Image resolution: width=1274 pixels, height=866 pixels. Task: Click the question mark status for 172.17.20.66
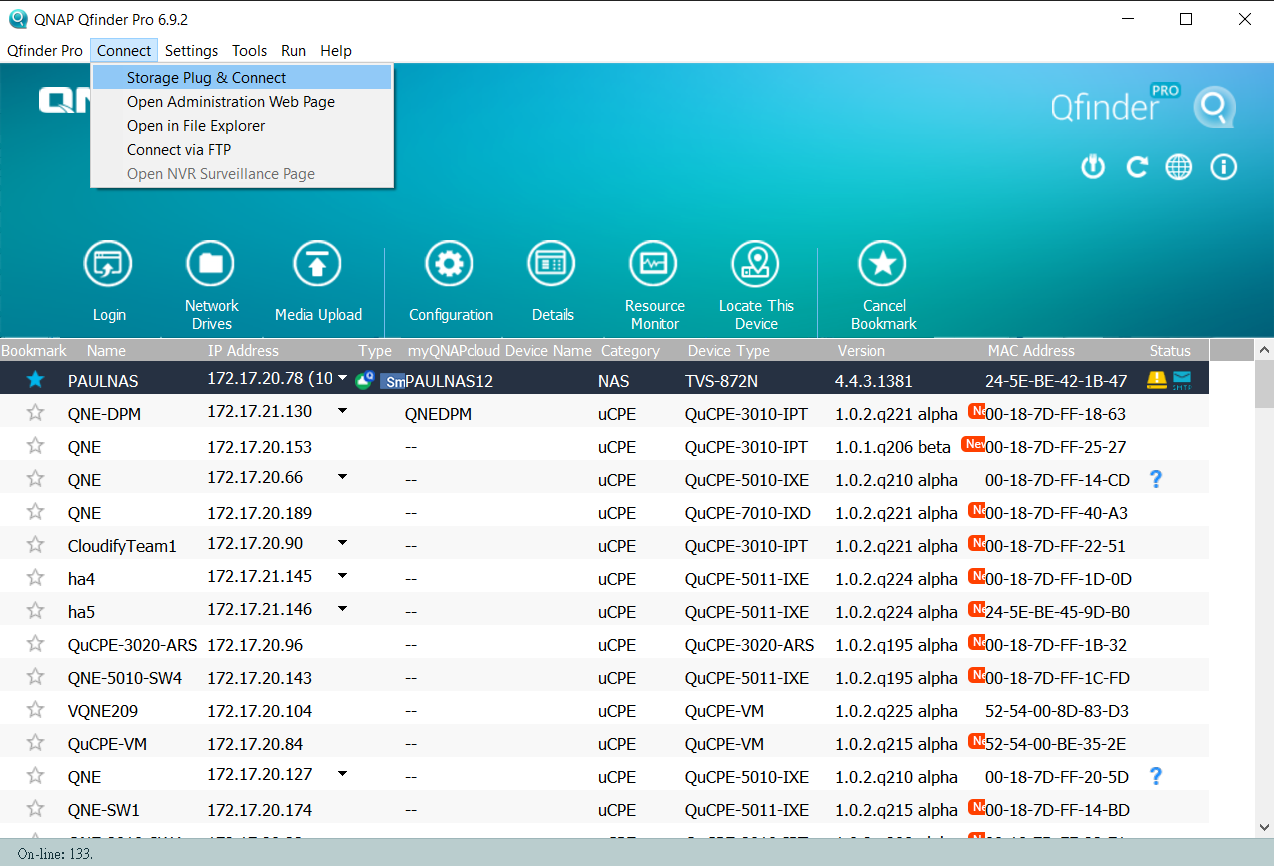1156,479
